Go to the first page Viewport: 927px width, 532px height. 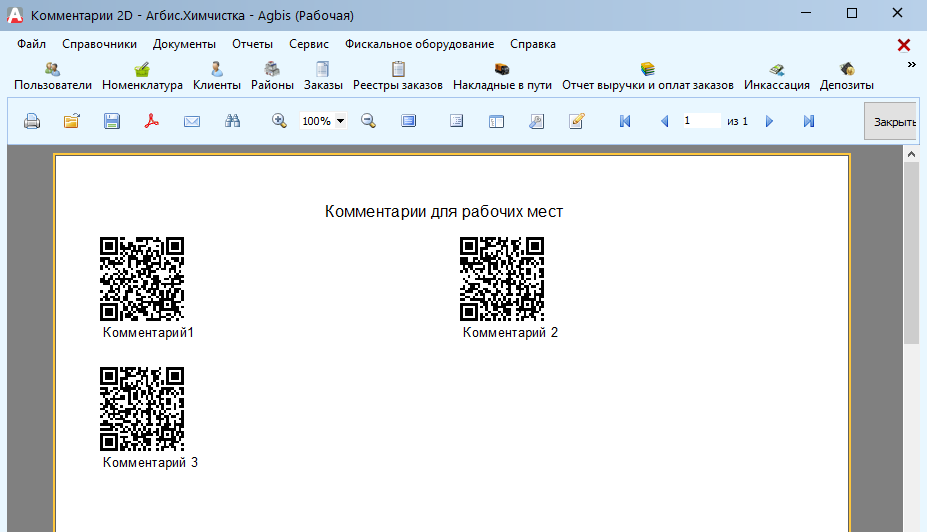tap(625, 121)
